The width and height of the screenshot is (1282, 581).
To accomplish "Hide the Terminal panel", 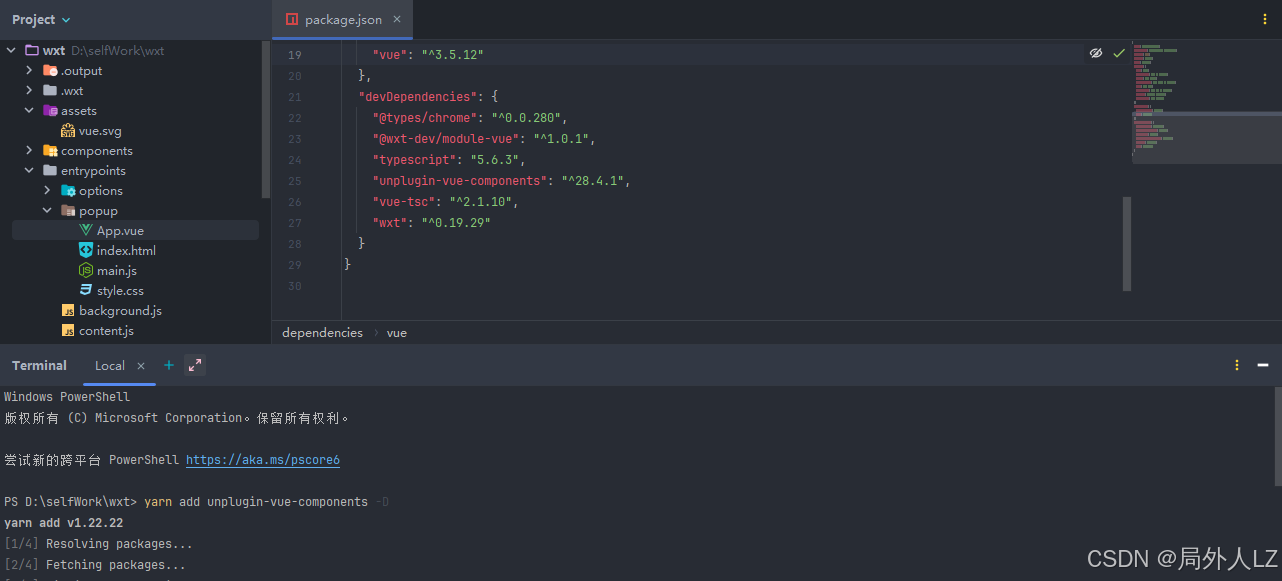I will [x=1263, y=365].
